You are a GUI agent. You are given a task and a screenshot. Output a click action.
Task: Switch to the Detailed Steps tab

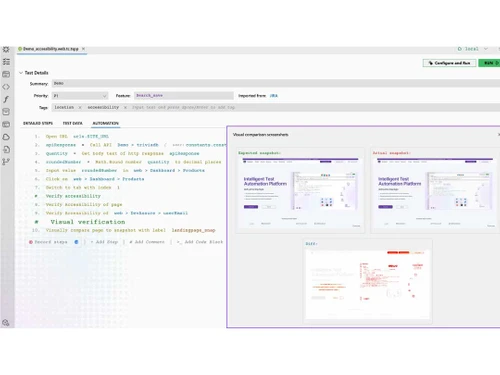click(x=38, y=123)
